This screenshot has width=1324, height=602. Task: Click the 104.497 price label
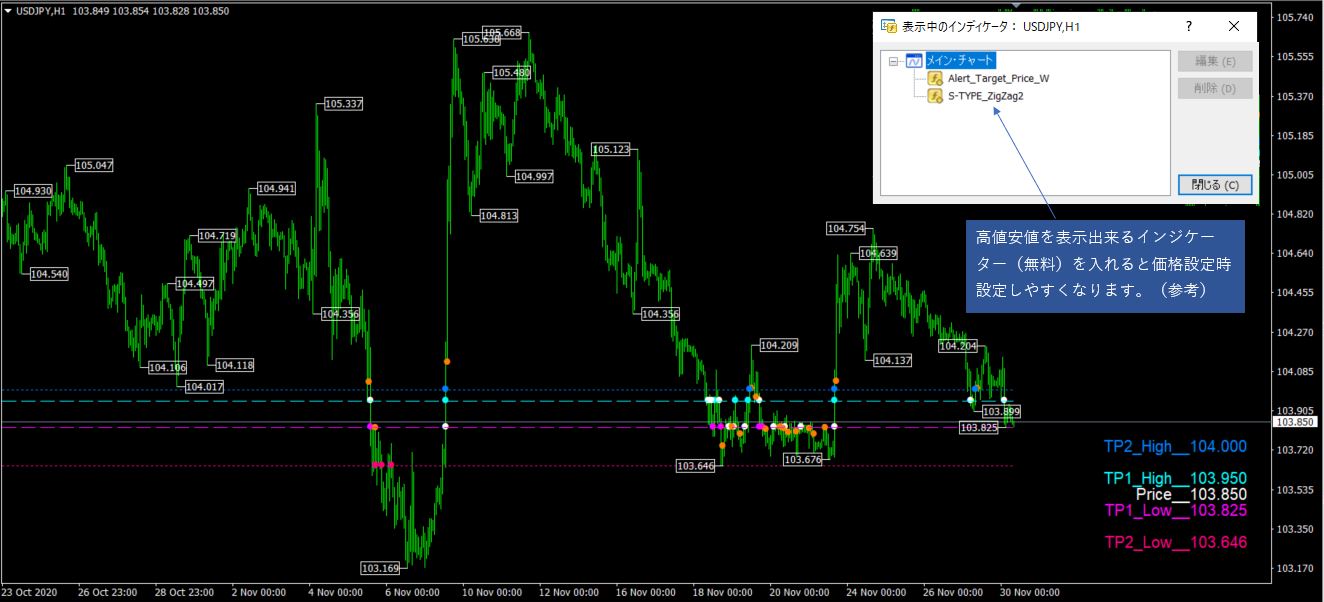195,284
